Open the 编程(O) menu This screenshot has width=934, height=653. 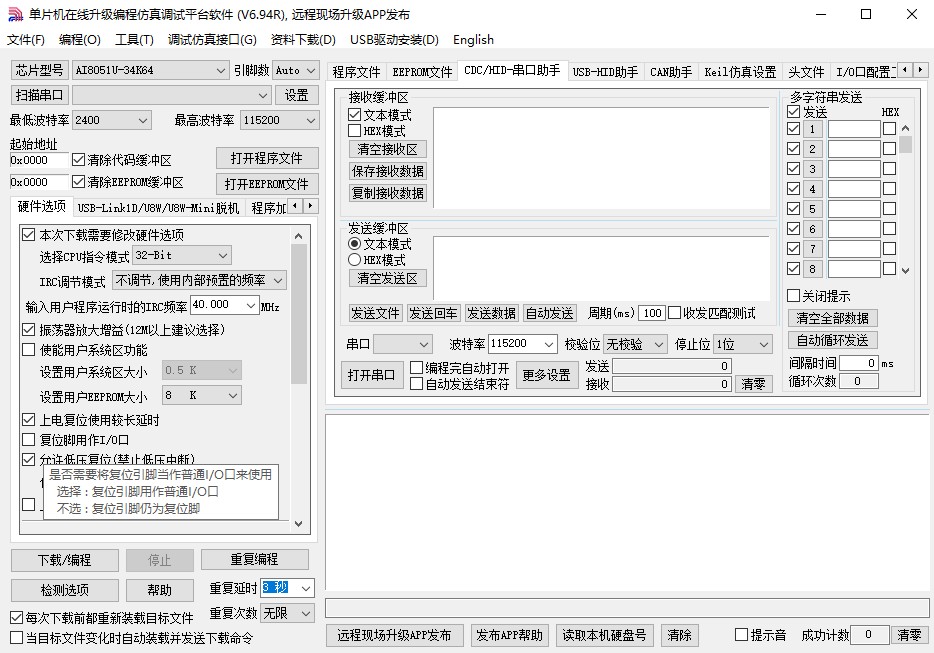(80, 40)
